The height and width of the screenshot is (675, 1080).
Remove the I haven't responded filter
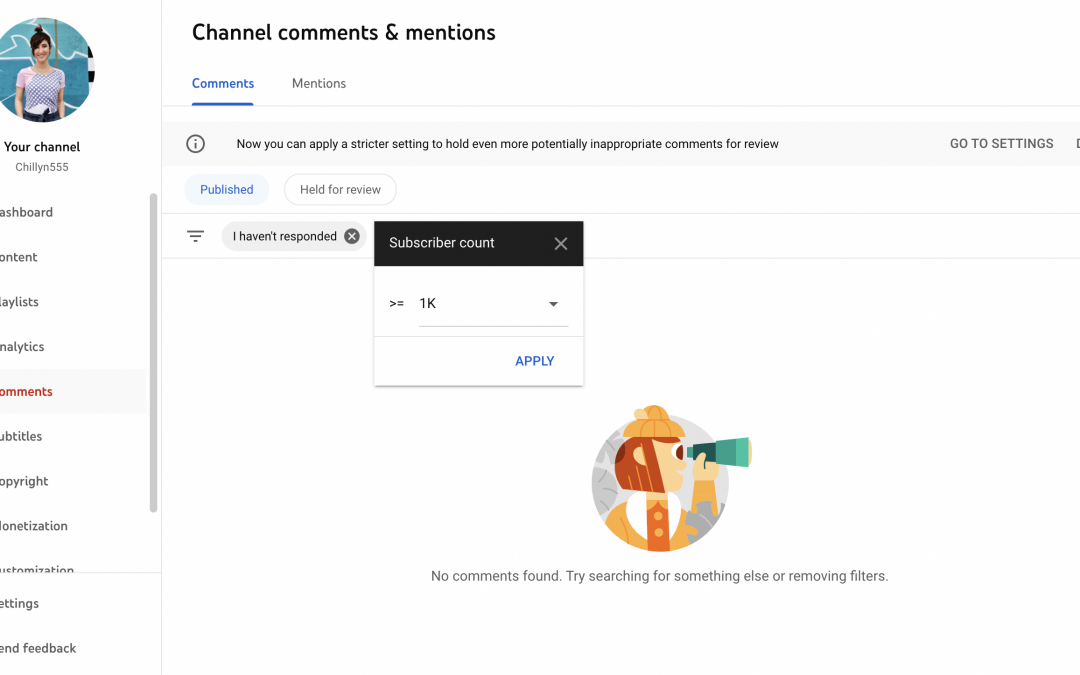[x=351, y=236]
